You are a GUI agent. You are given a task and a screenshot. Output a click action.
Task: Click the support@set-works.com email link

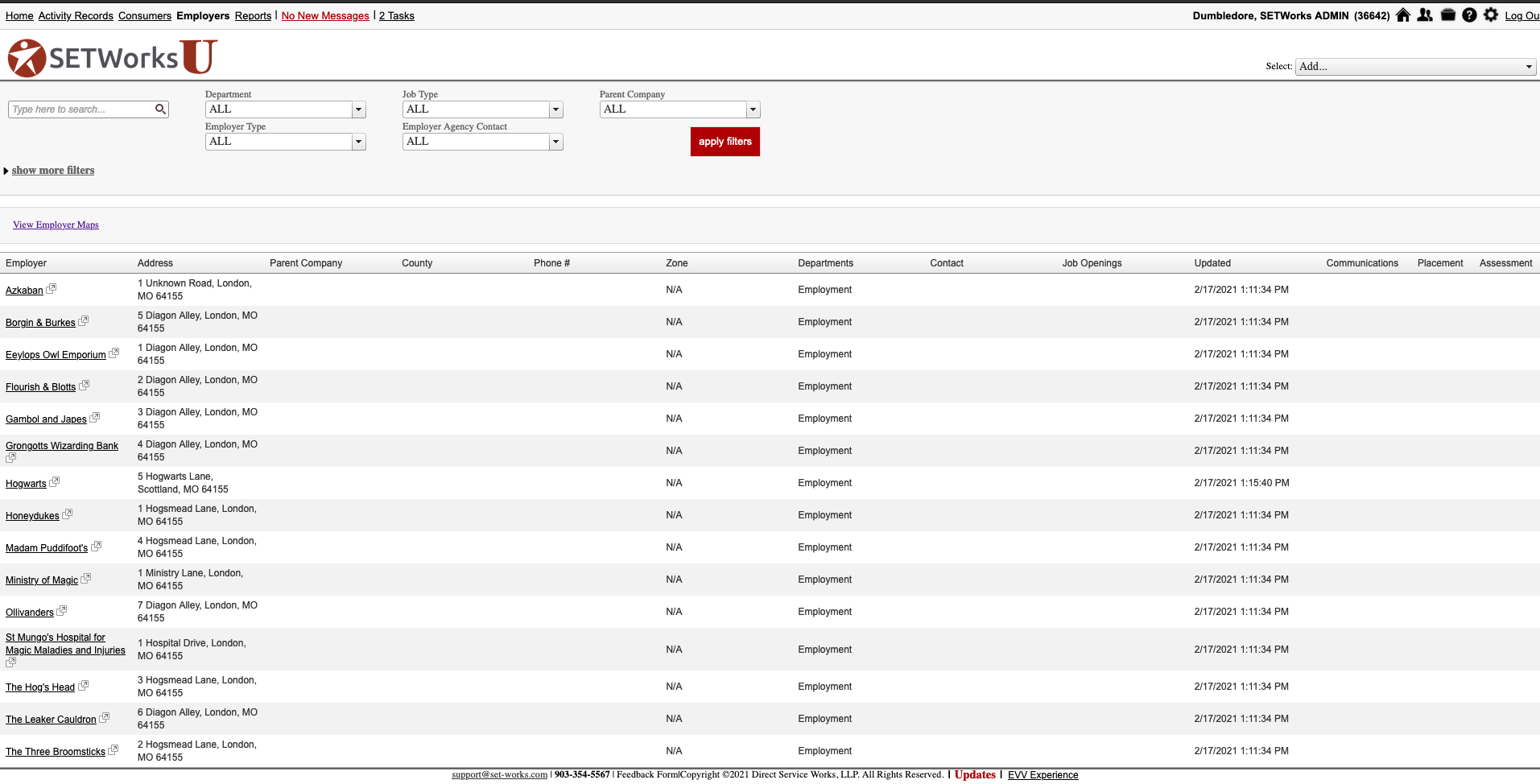[499, 775]
